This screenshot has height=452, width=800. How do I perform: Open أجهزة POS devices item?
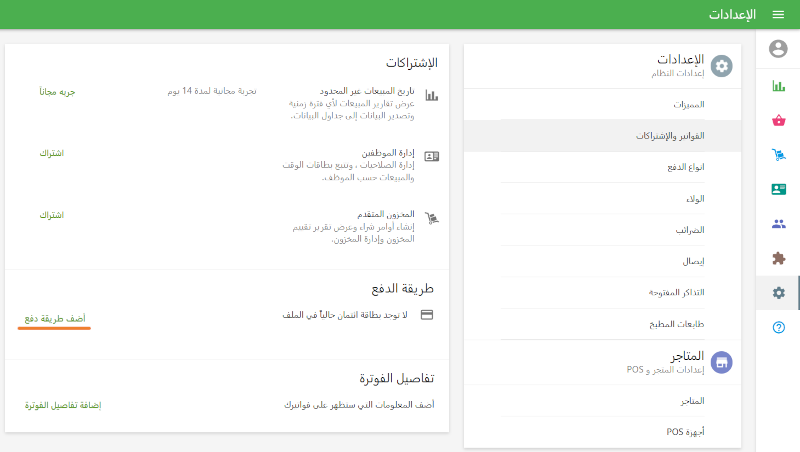click(602, 432)
